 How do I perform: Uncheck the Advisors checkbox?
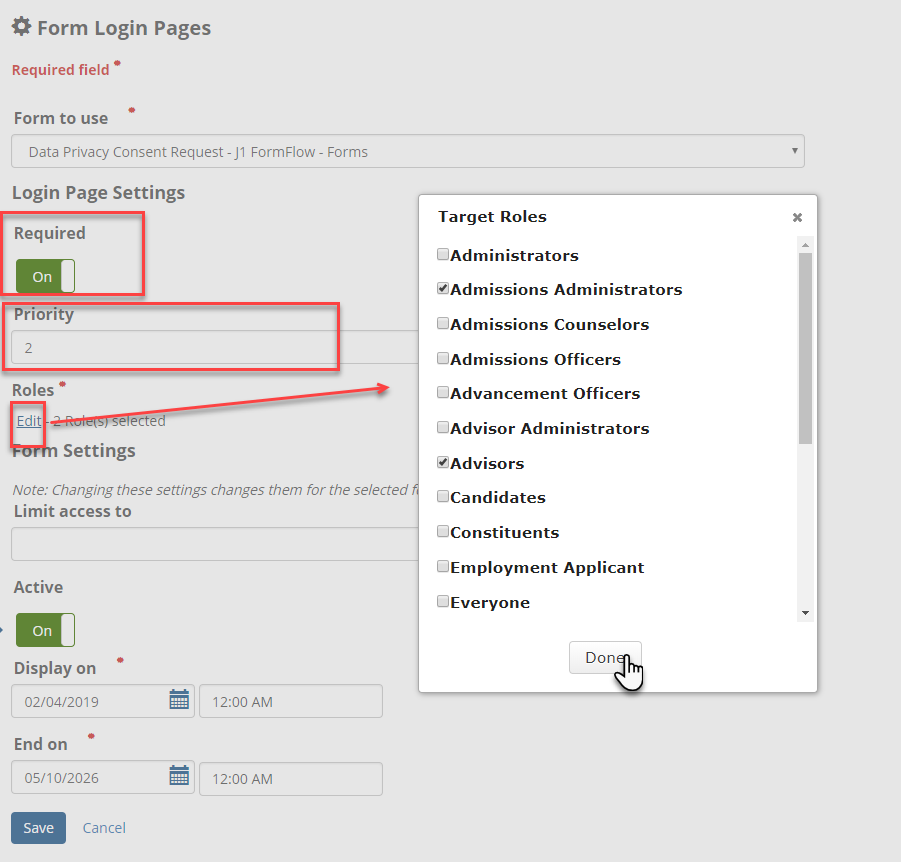point(443,461)
